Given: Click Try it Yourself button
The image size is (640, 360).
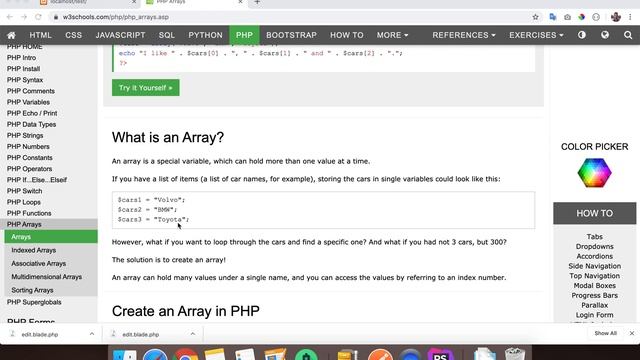Looking at the screenshot, I should 146,88.
